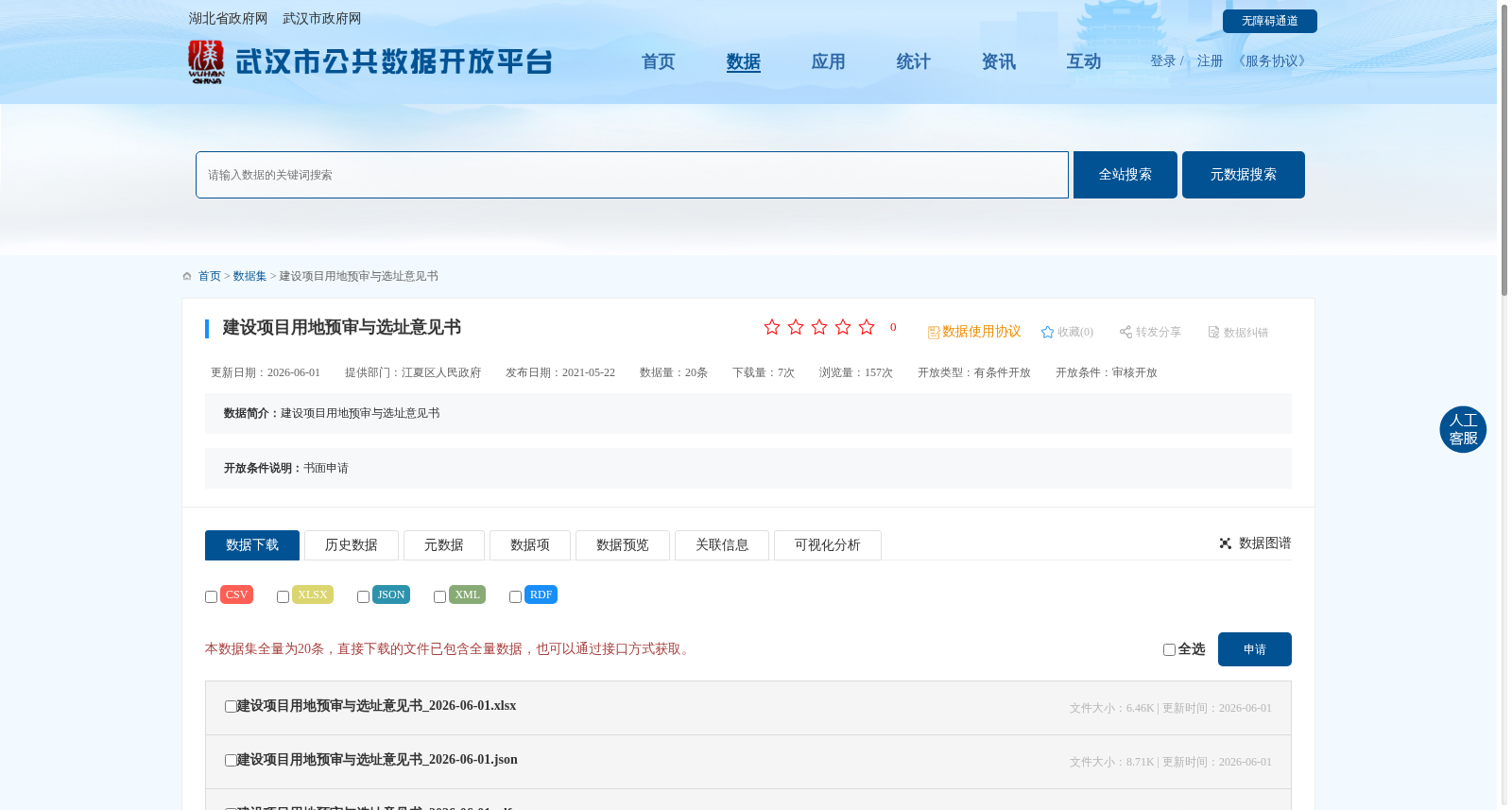Click into the keyword search input field

[632, 175]
